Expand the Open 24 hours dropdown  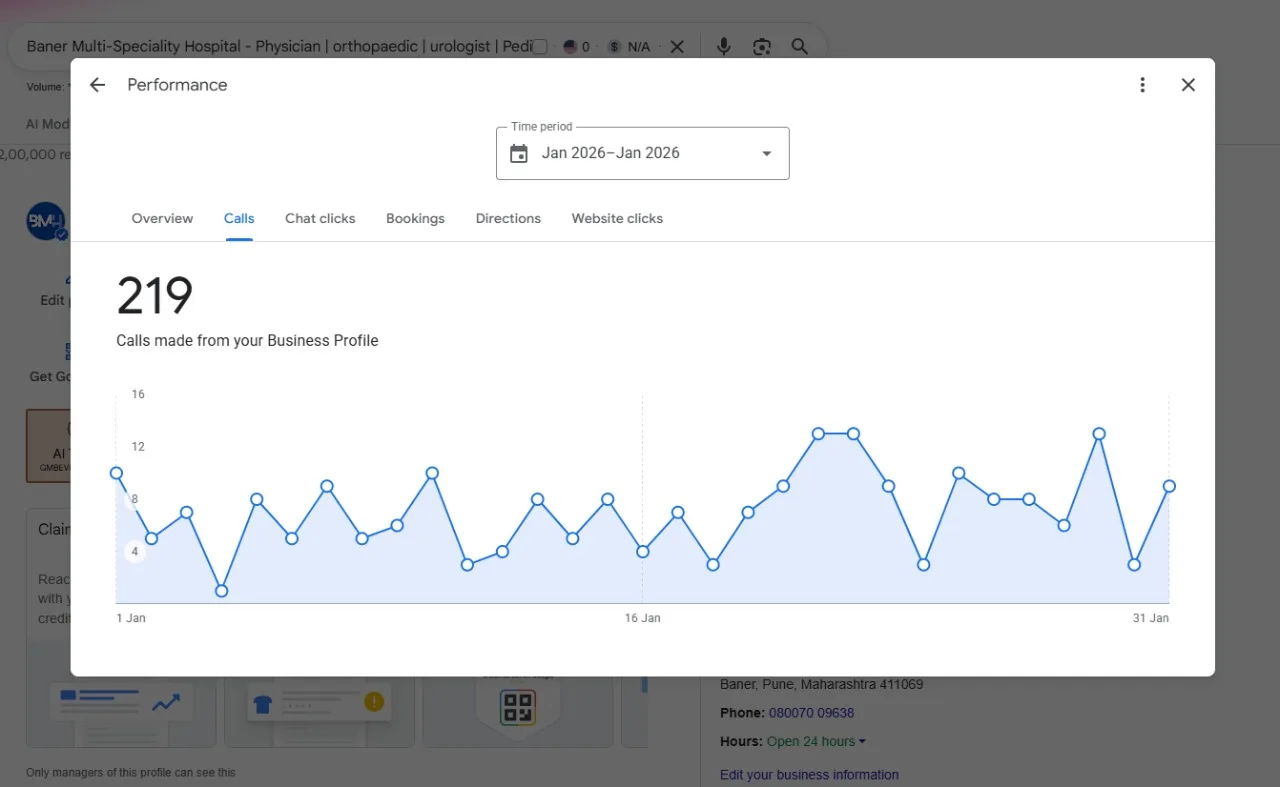tap(816, 741)
